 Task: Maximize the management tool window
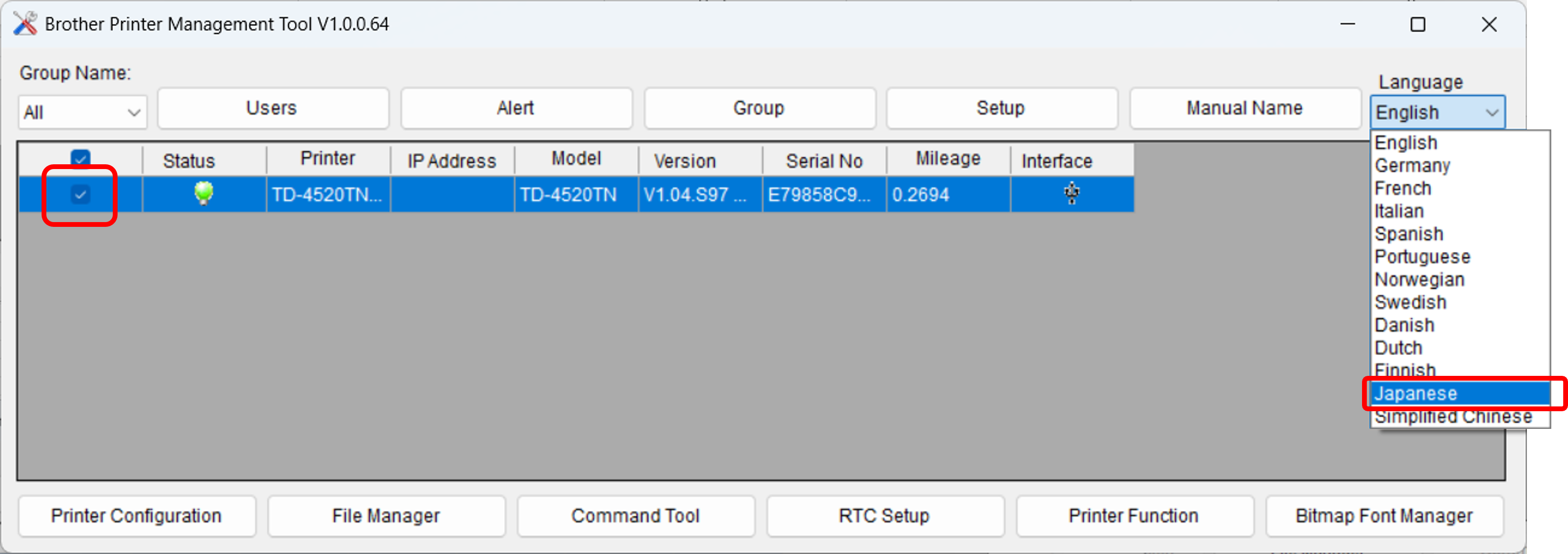pyautogui.click(x=1417, y=24)
